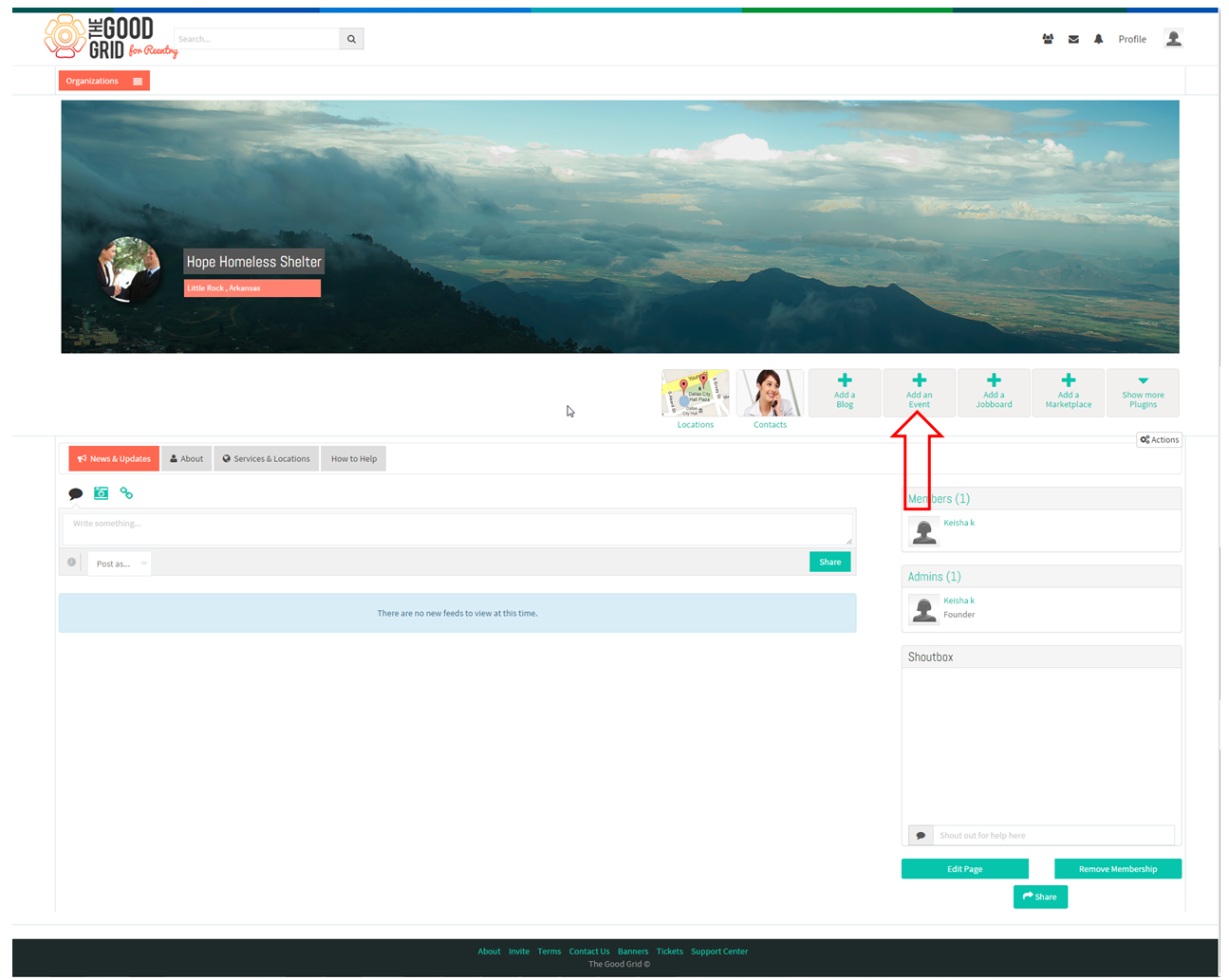Click the Edit Page button
This screenshot has height=980, width=1229.
pyautogui.click(x=965, y=869)
